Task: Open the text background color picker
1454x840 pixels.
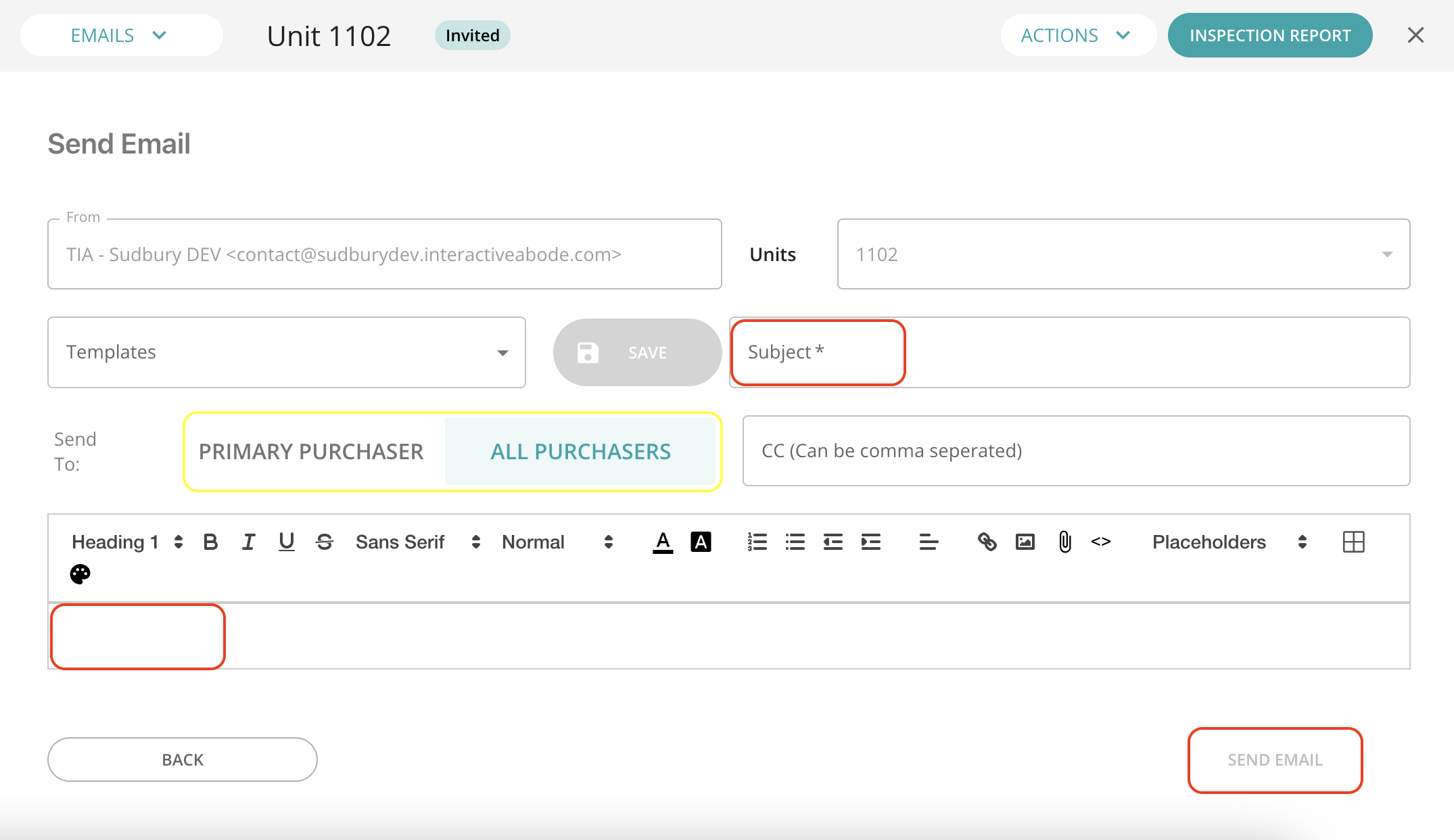Action: click(x=701, y=542)
